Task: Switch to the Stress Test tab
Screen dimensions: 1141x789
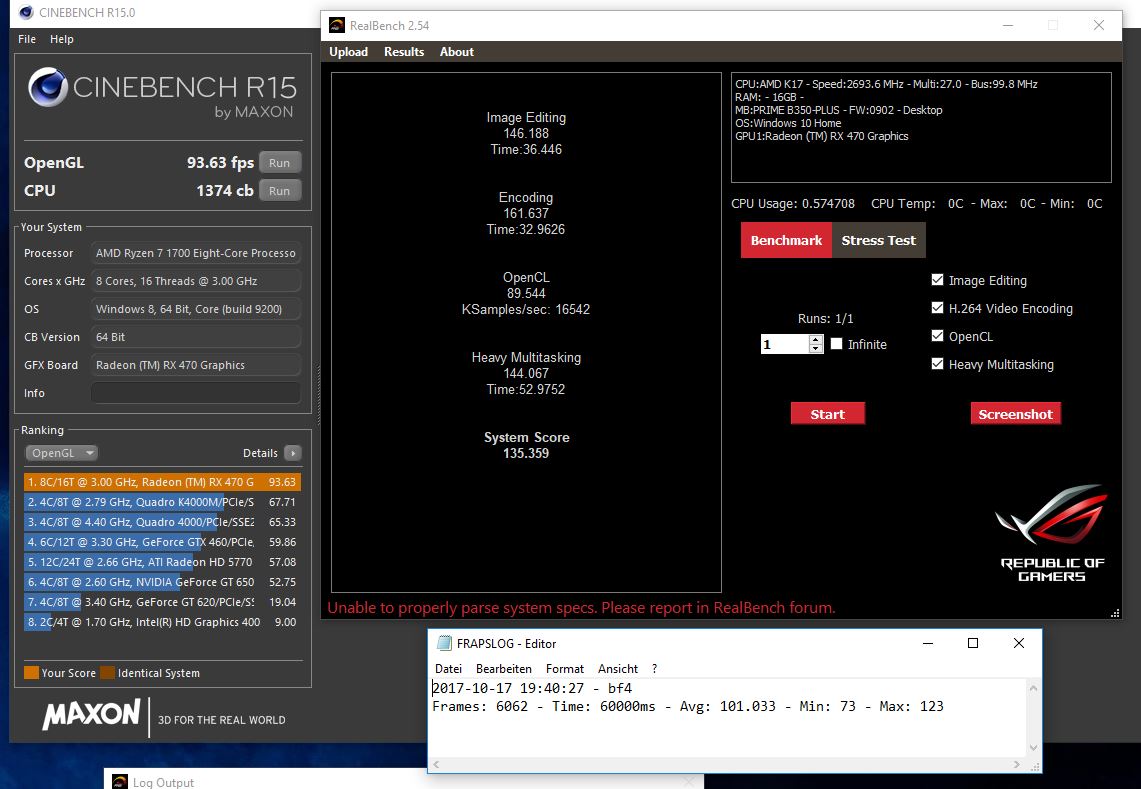Action: (878, 240)
